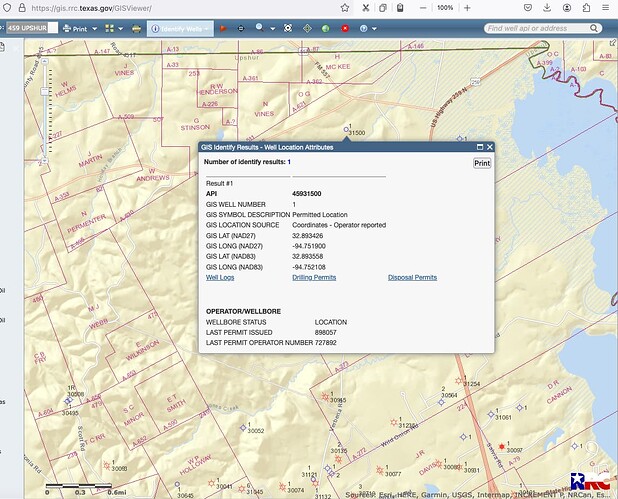Click the Print toolbar button

tap(75, 29)
